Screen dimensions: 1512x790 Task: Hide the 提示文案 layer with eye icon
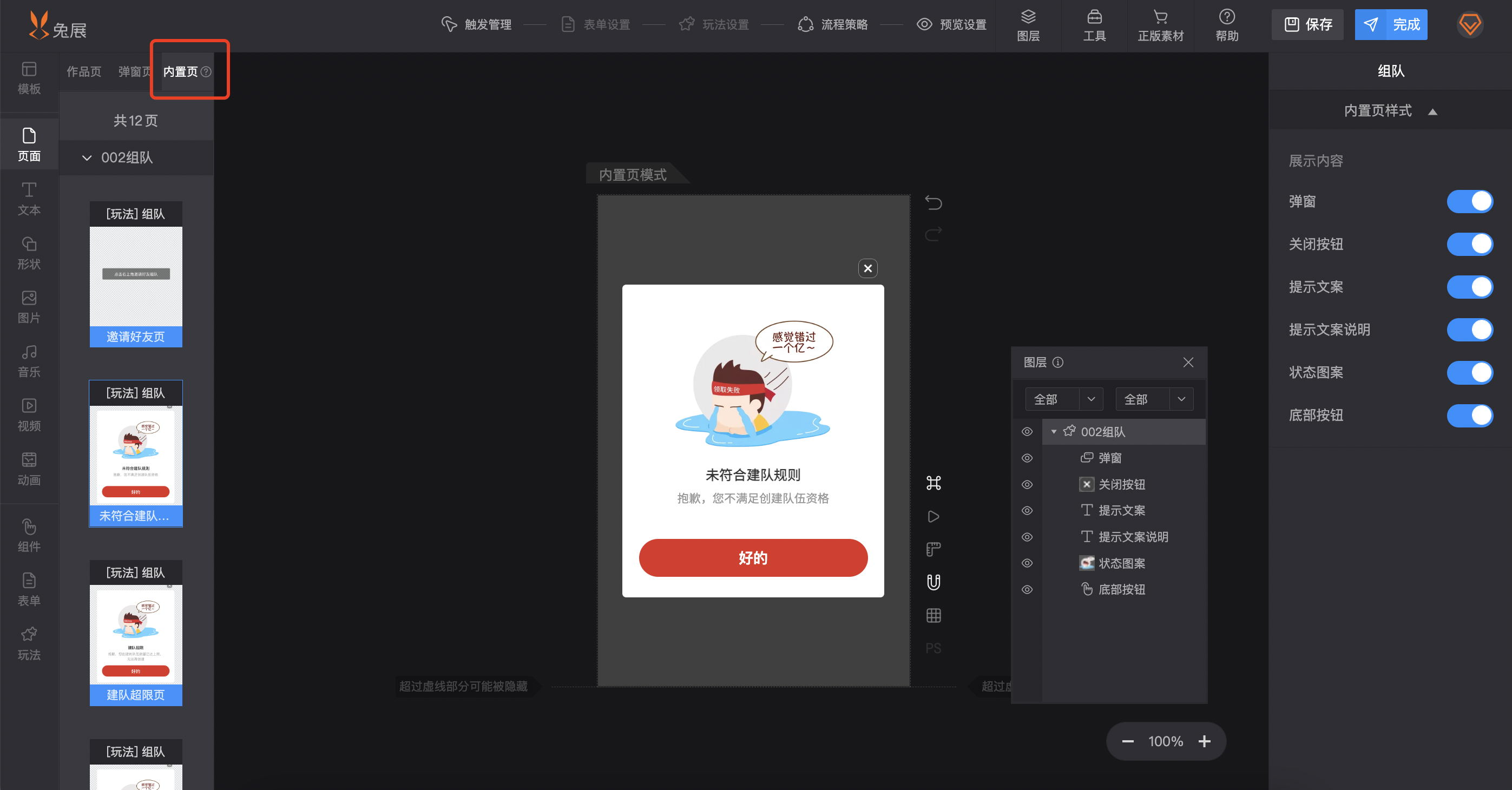tap(1027, 511)
